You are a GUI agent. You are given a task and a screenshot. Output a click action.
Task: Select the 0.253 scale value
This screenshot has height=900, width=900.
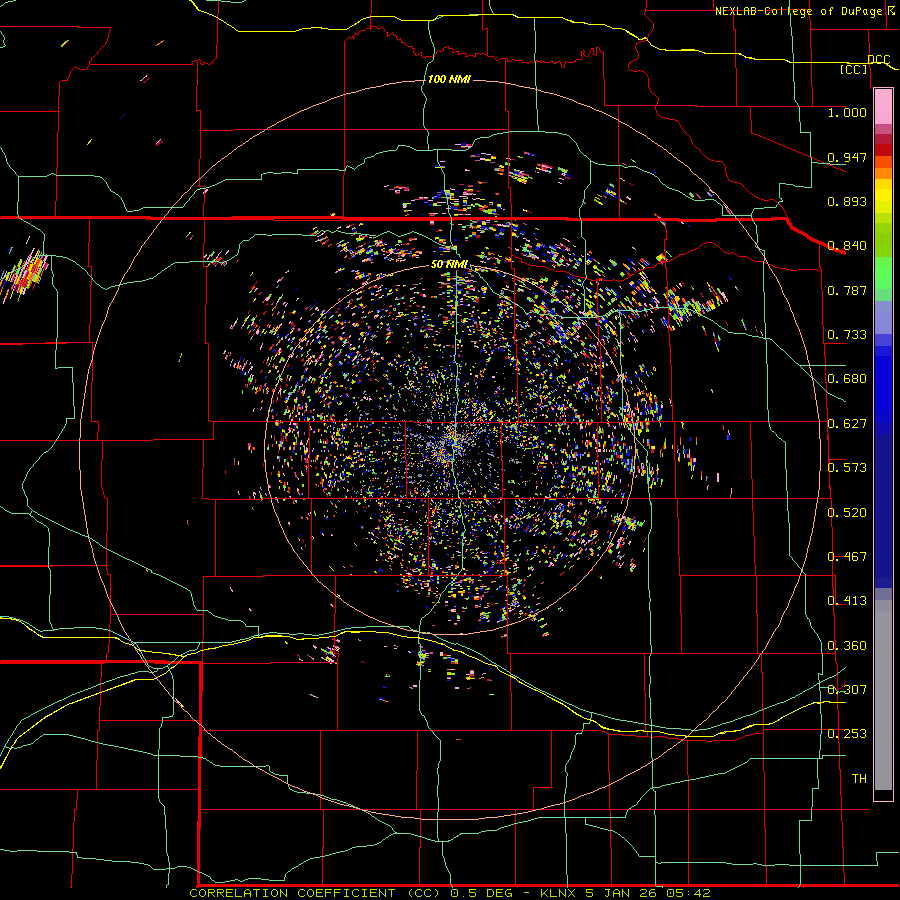point(847,734)
